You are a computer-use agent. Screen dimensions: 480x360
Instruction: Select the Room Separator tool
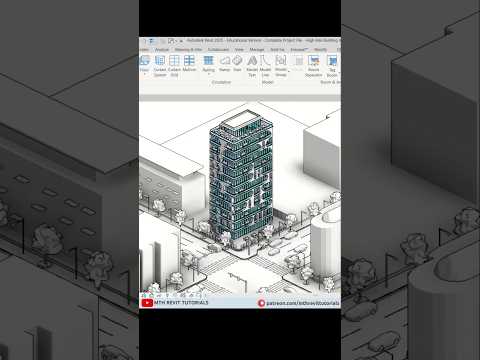[x=314, y=66]
